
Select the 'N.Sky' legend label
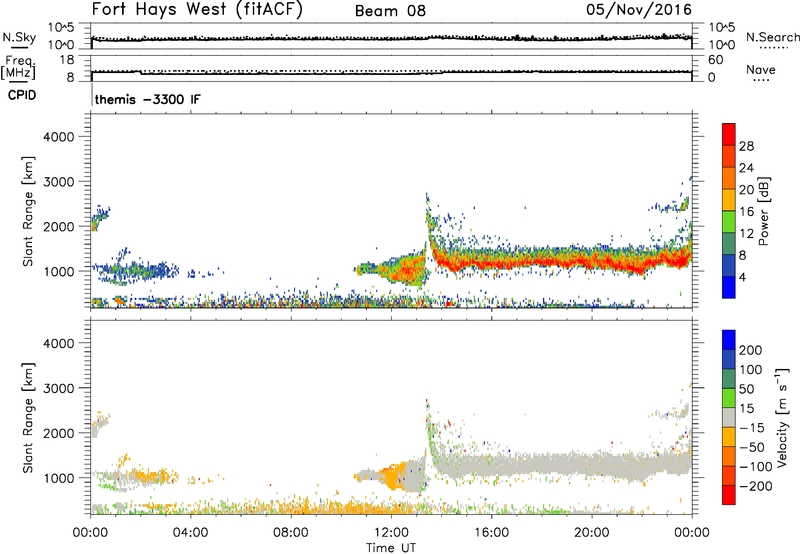[x=19, y=37]
